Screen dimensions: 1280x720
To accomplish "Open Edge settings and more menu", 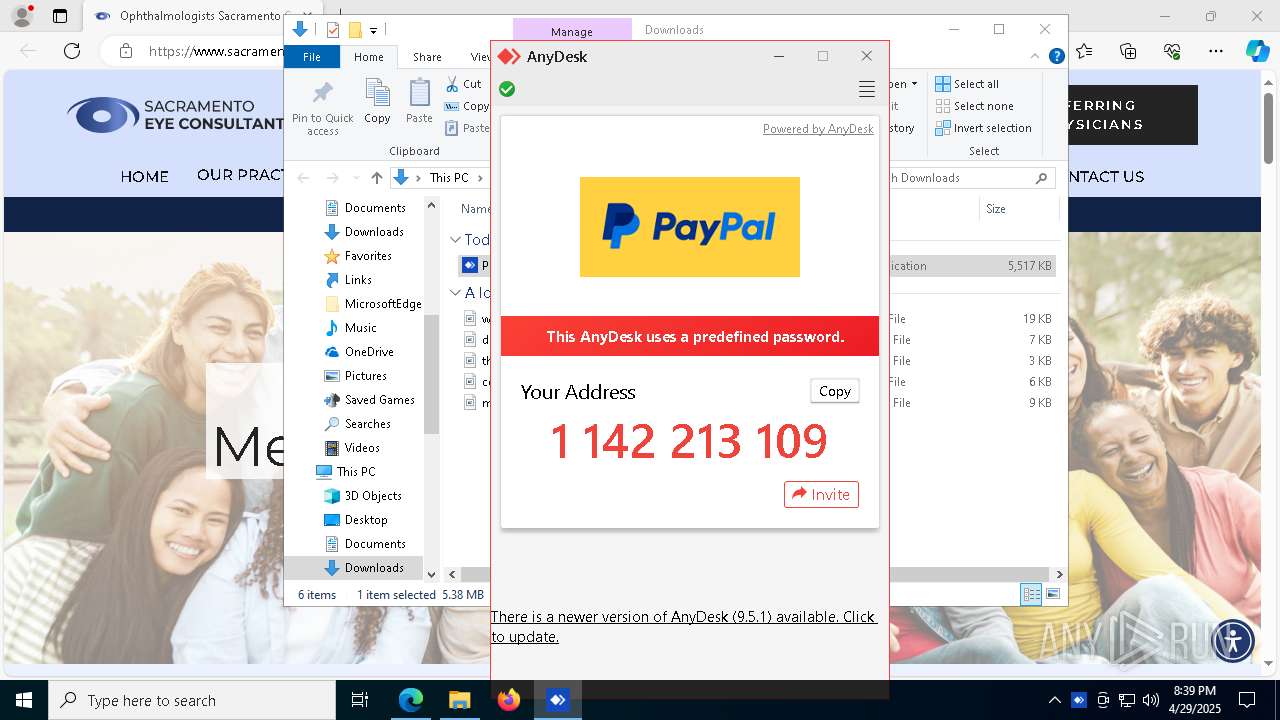I will pyautogui.click(x=1216, y=51).
